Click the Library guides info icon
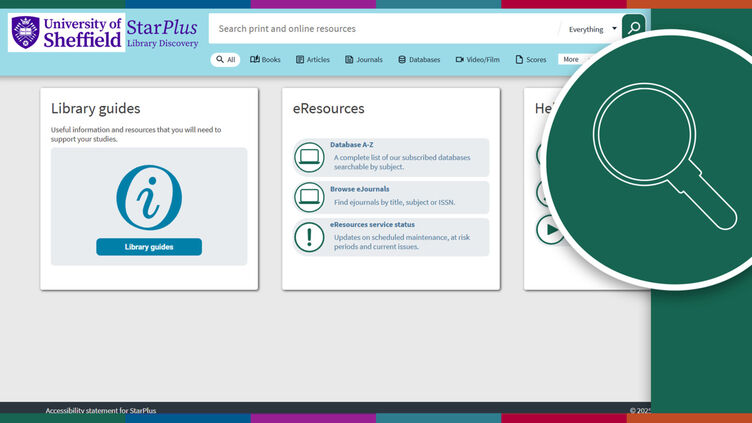This screenshot has width=752, height=423. click(x=149, y=197)
